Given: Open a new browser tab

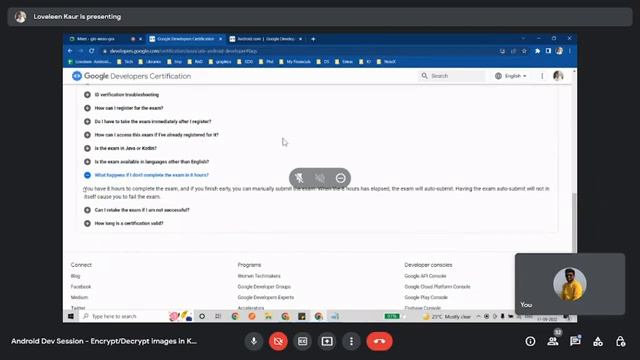Looking at the screenshot, I should pos(313,39).
